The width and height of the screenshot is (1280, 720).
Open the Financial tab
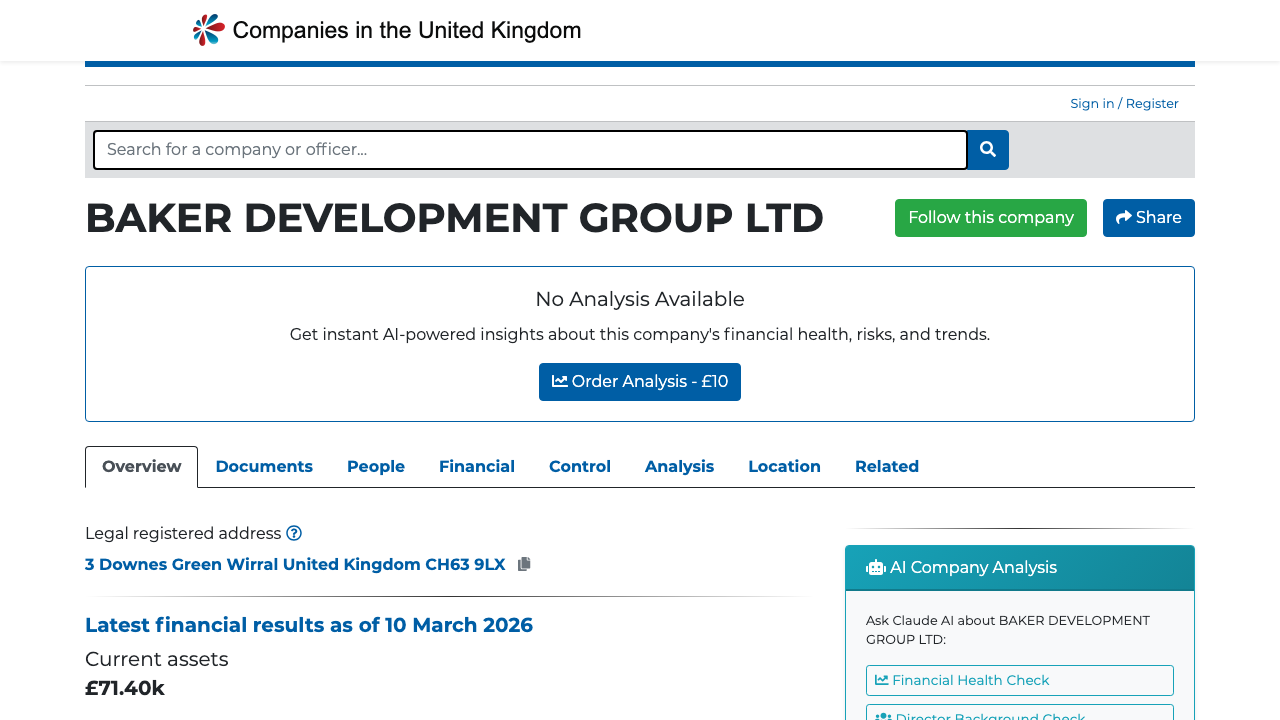coord(477,466)
